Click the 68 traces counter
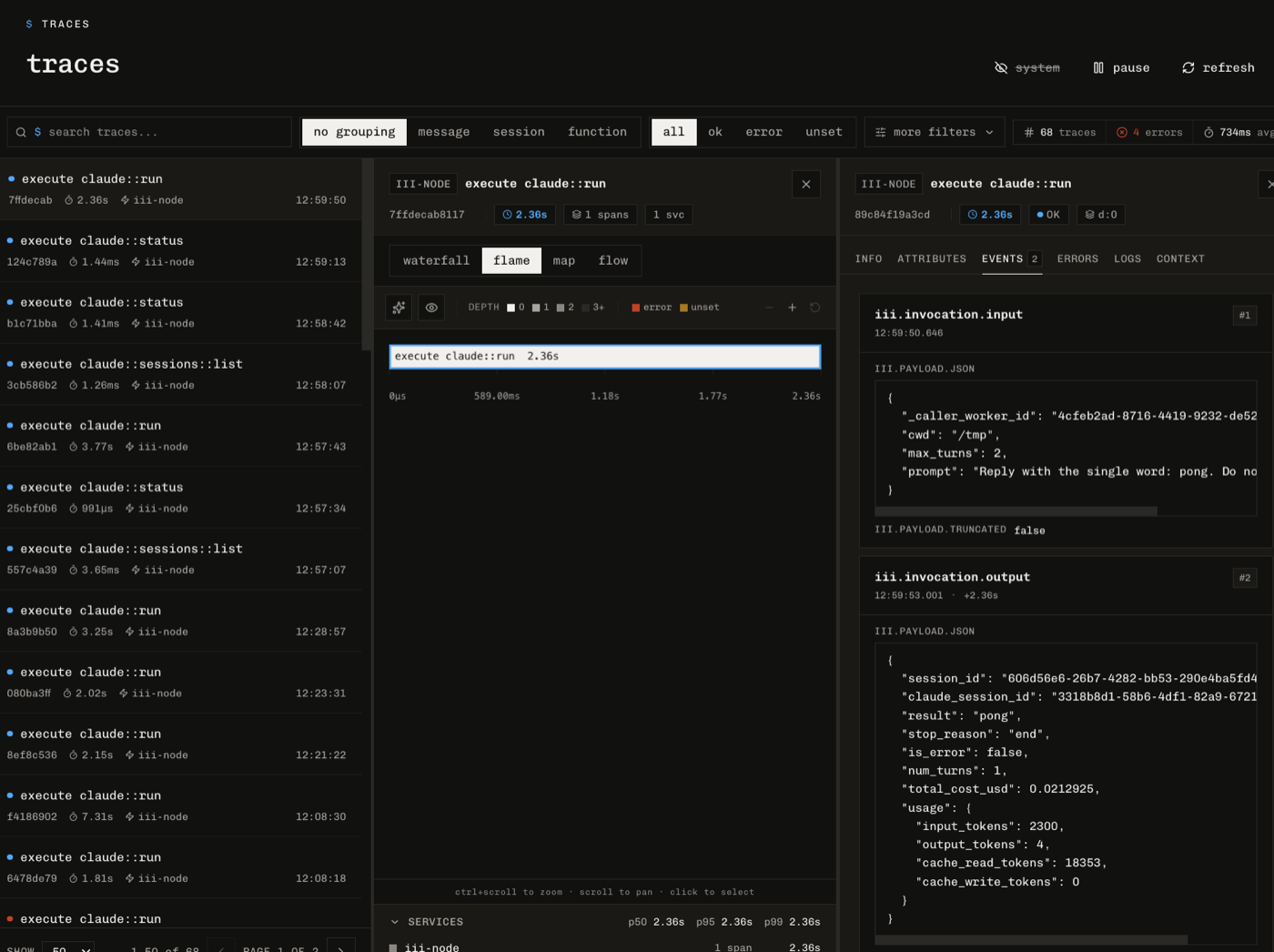 pyautogui.click(x=1060, y=132)
